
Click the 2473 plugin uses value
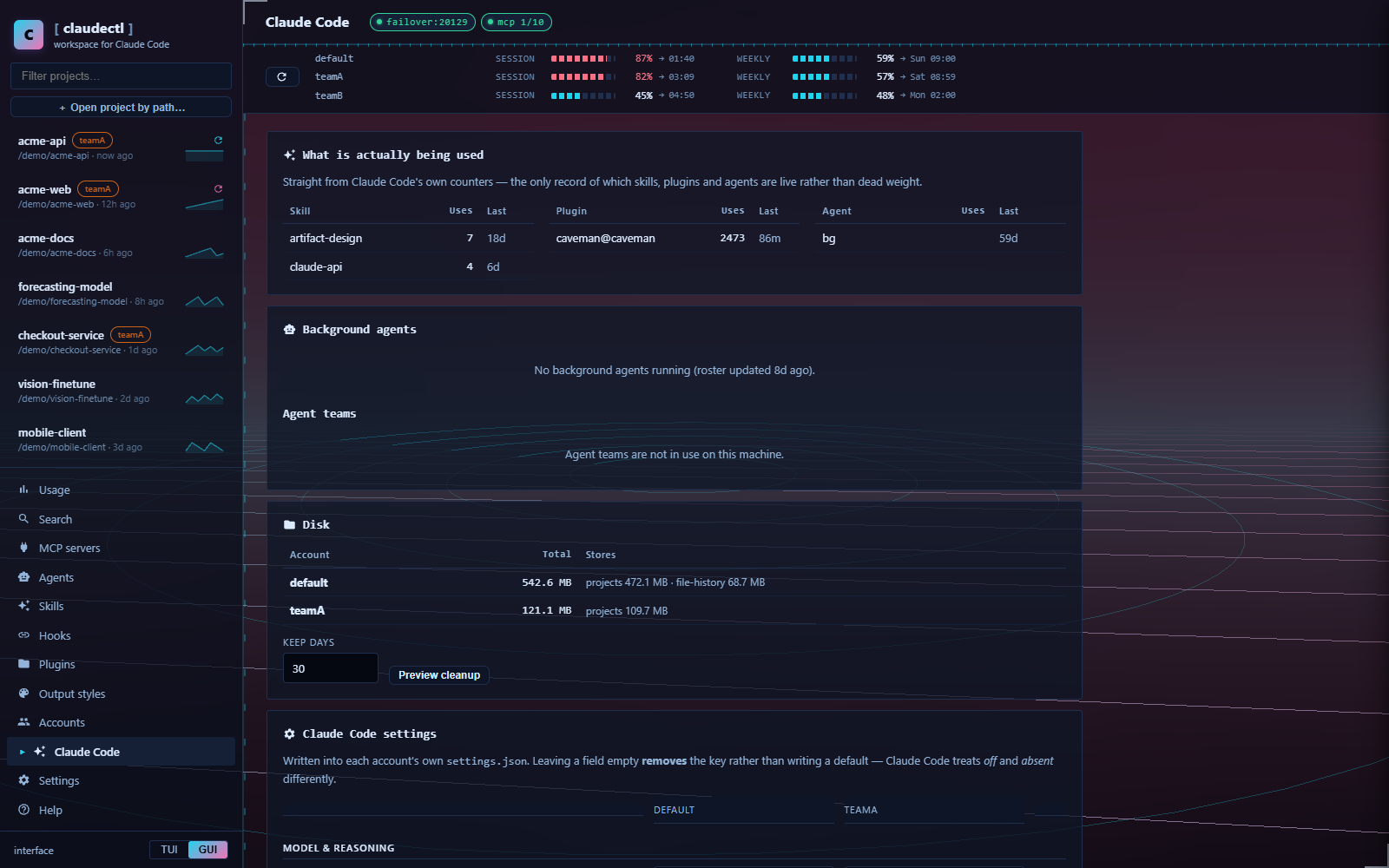point(733,238)
